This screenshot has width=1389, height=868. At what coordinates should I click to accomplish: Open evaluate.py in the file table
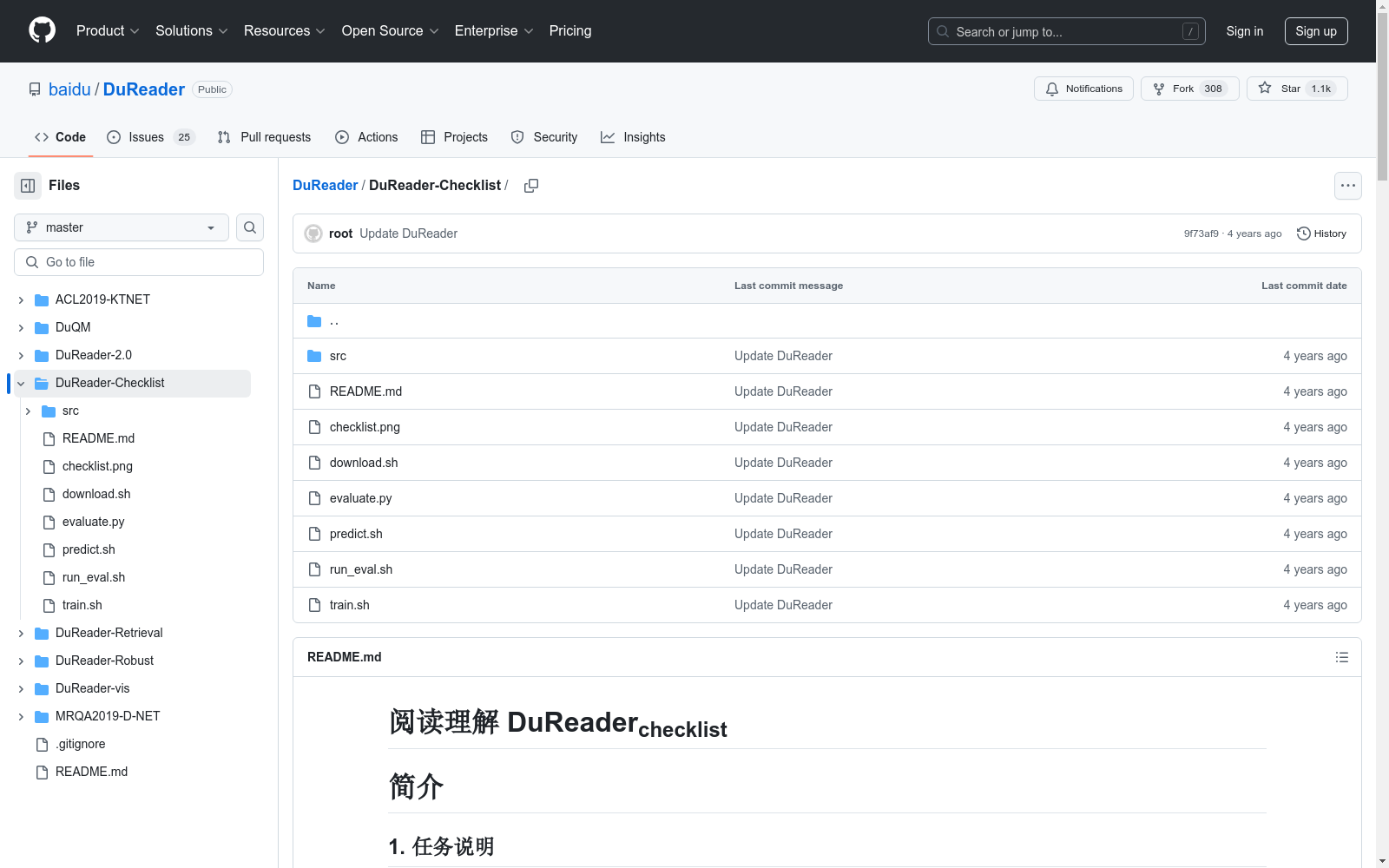pyautogui.click(x=360, y=498)
